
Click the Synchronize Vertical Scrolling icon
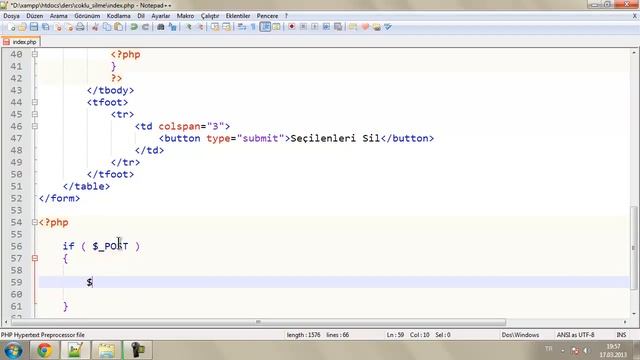pos(215,27)
